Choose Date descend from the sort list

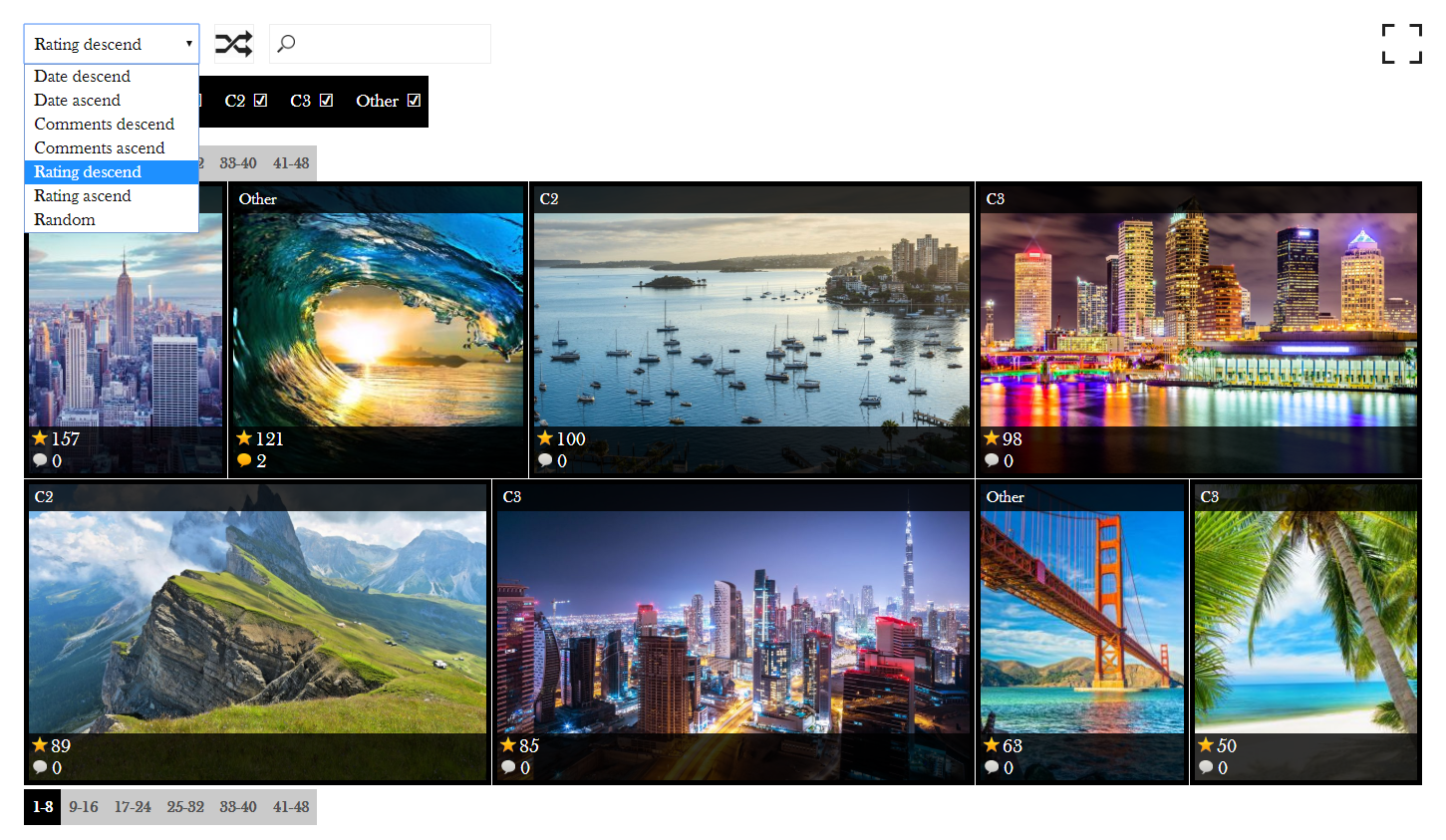coord(112,76)
